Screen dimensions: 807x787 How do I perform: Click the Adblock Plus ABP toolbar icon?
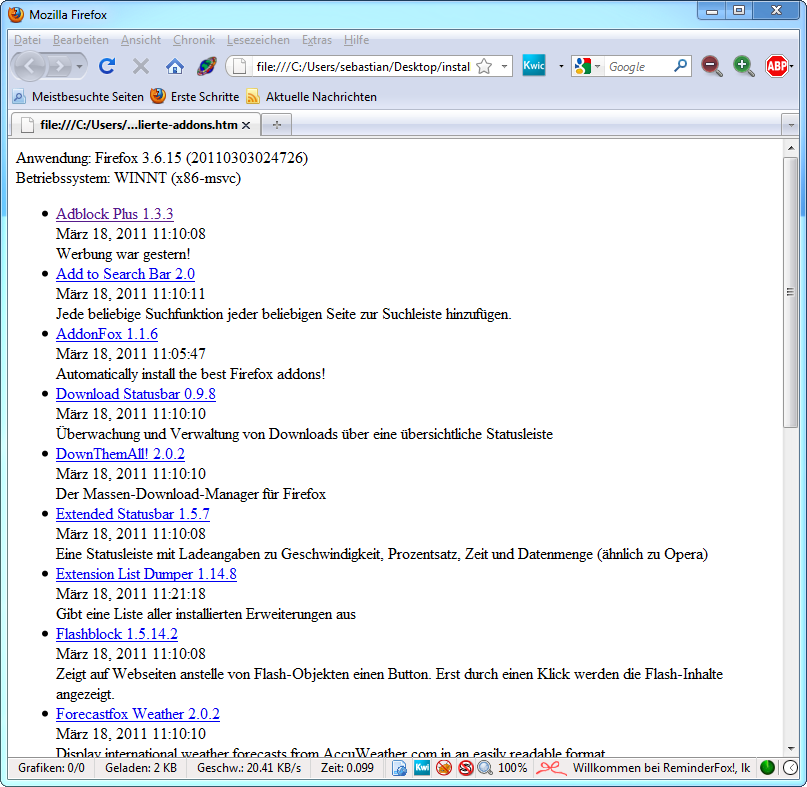776,66
